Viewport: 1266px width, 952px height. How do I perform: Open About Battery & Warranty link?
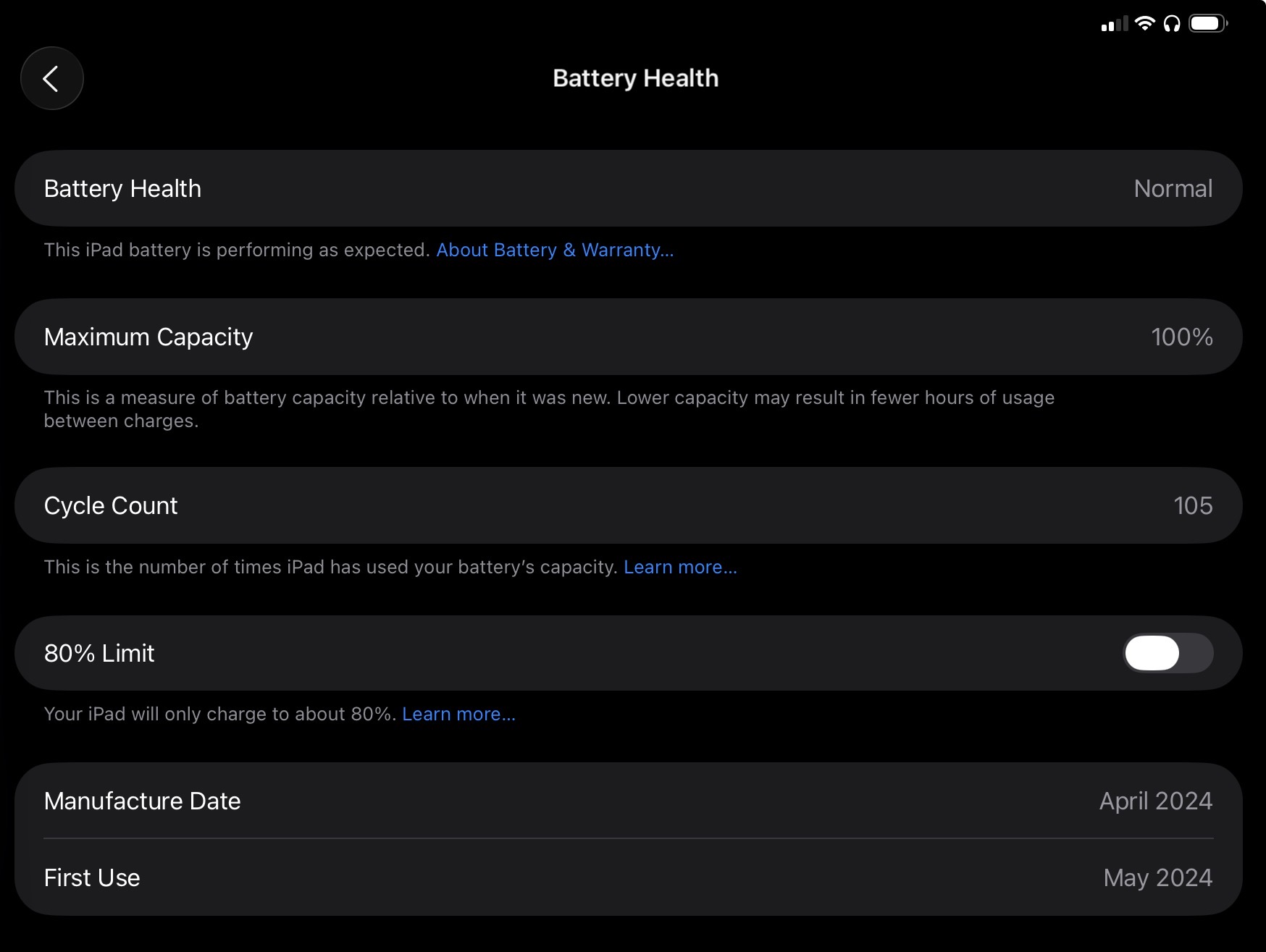(x=555, y=250)
